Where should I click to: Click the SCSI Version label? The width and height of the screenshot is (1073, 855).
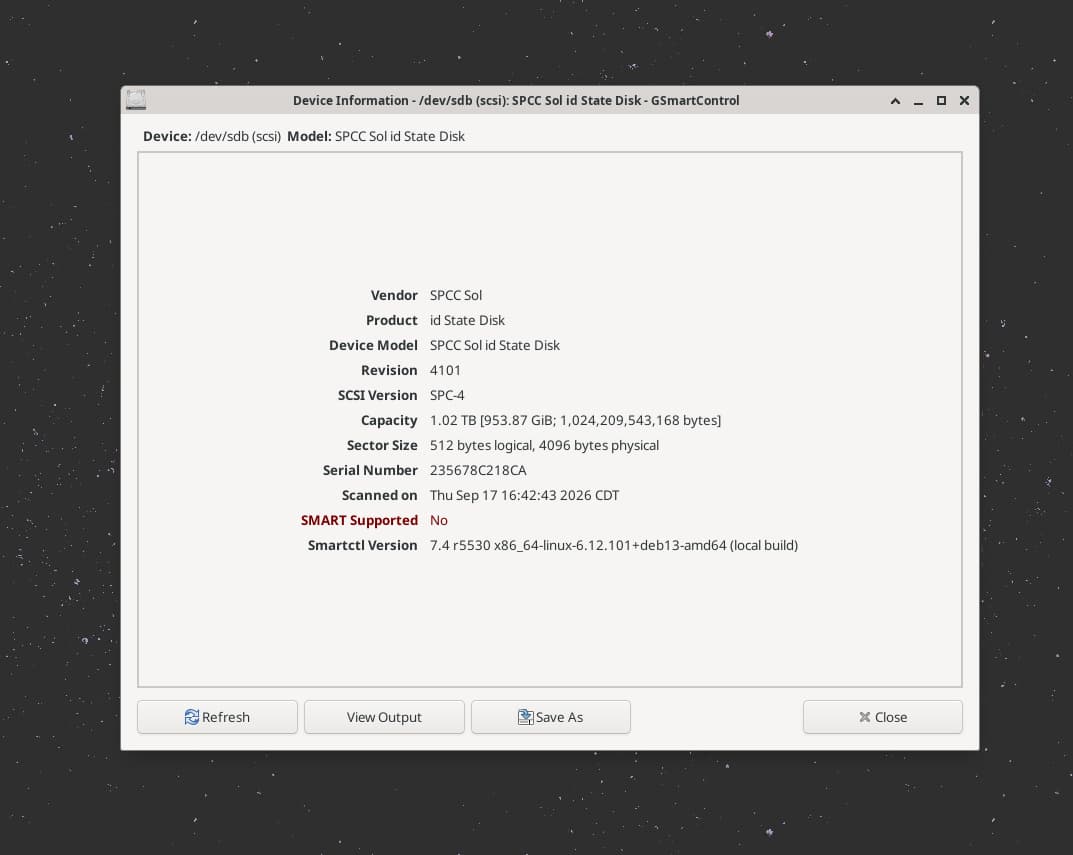tap(378, 395)
